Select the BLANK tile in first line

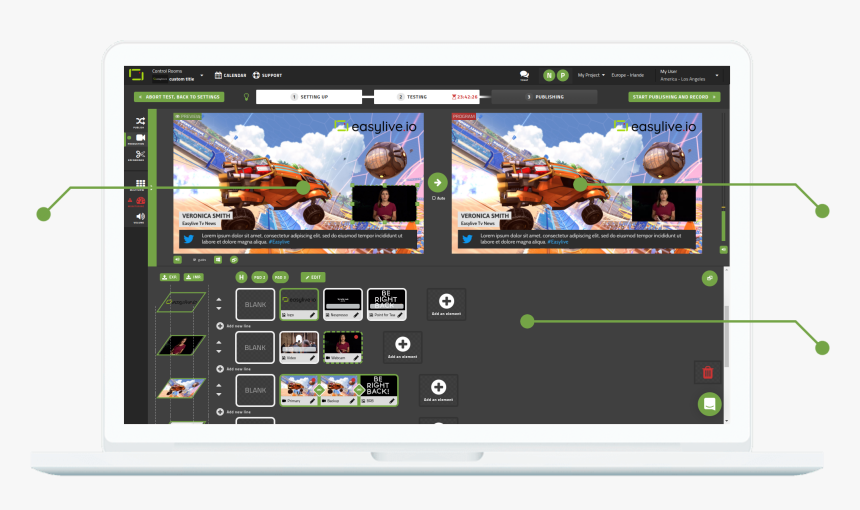(x=255, y=304)
